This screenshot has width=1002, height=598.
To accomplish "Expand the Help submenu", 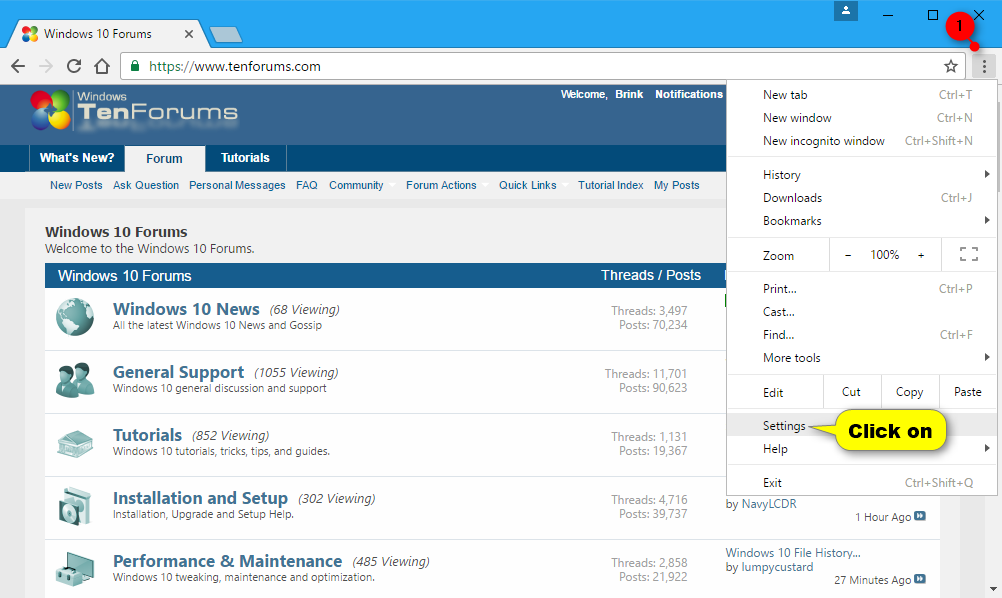I will pyautogui.click(x=862, y=448).
